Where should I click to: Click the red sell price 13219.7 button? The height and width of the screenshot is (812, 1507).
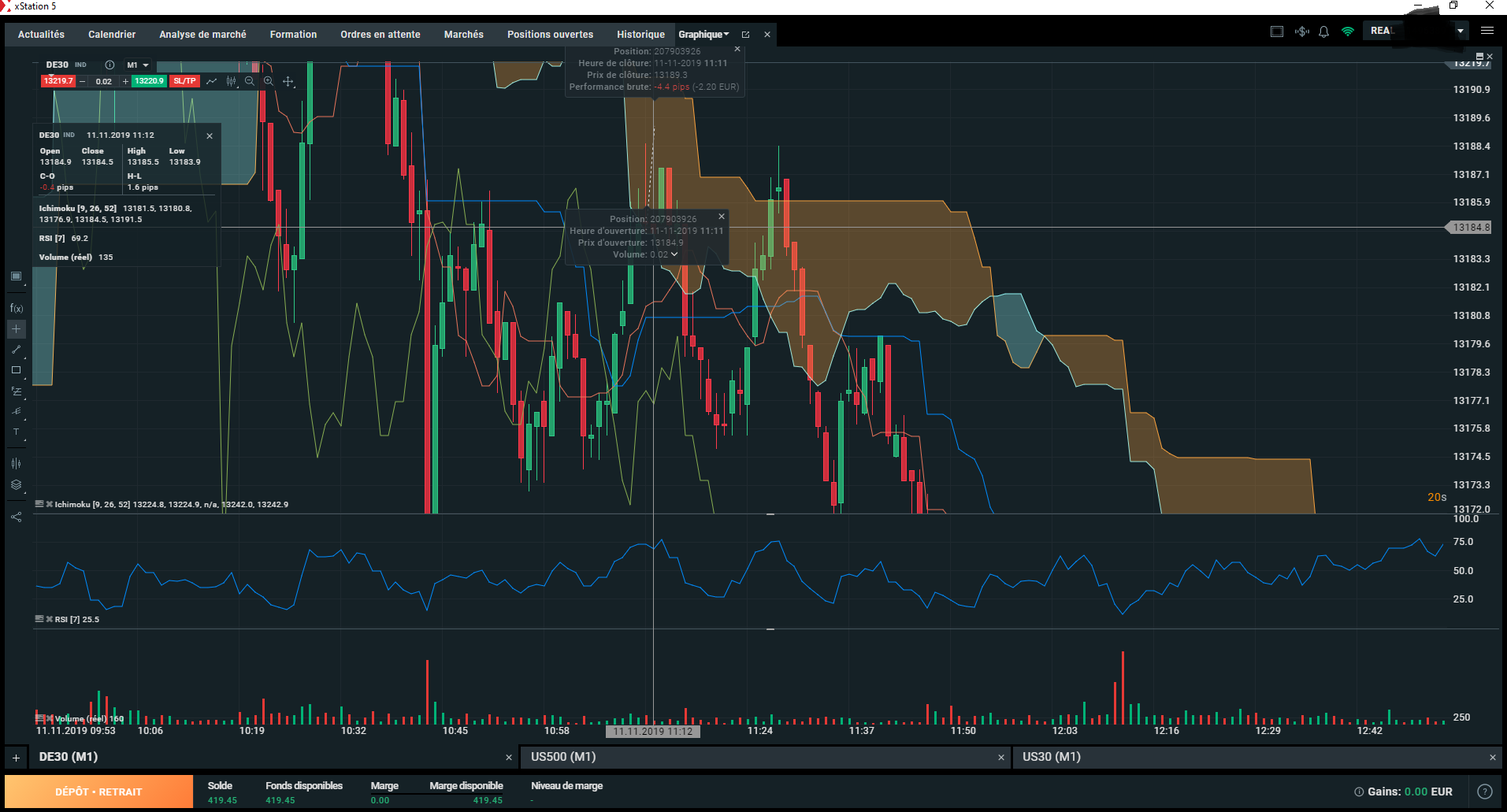58,81
